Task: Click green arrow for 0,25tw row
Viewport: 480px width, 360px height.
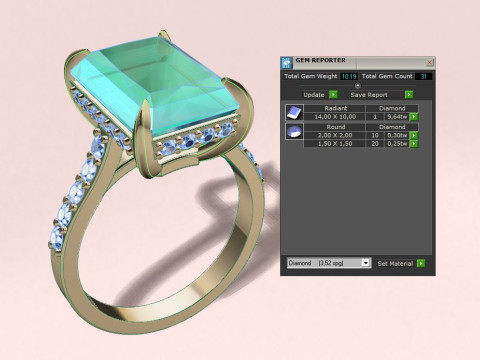Action: coord(414,144)
